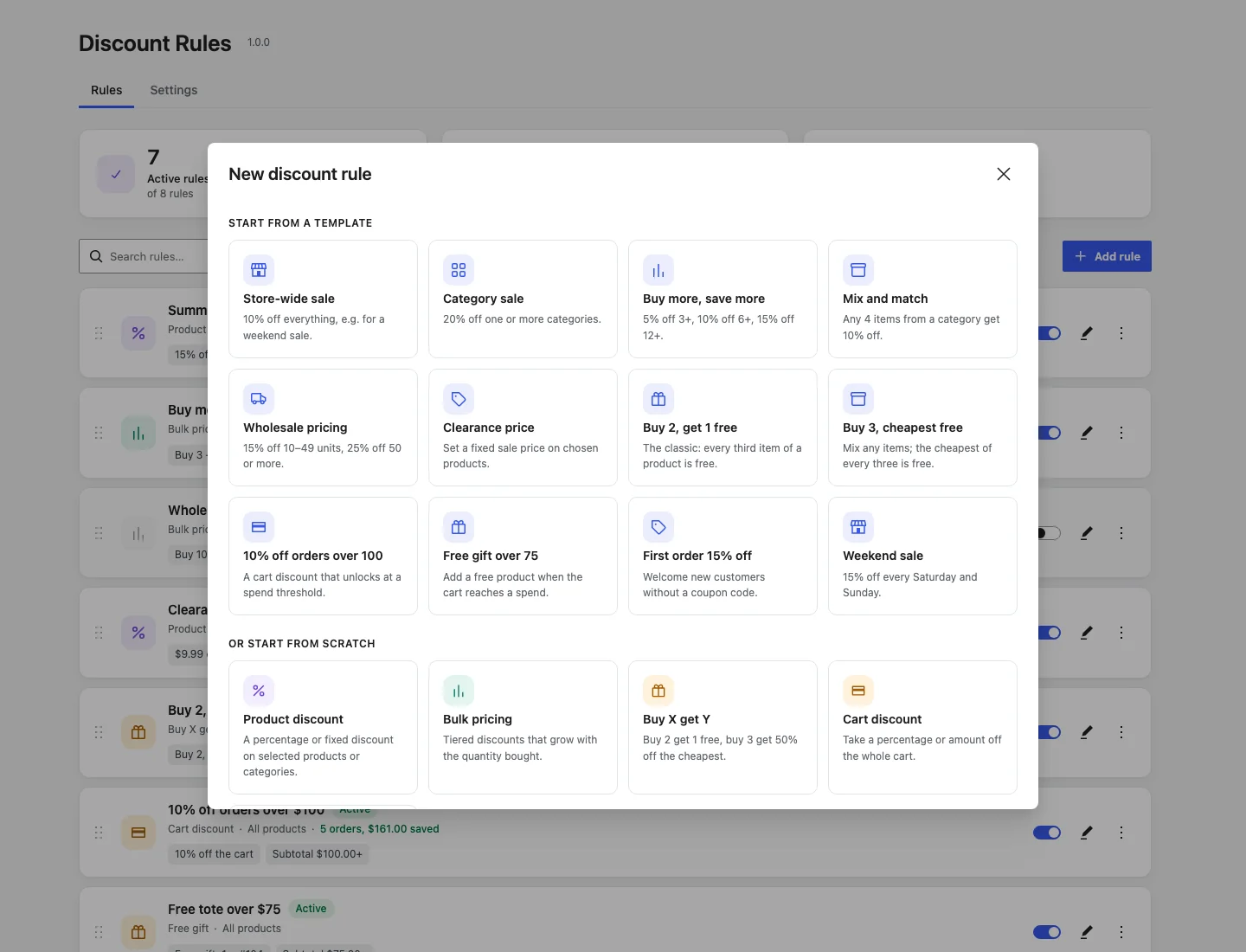This screenshot has height=952, width=1246.
Task: Choose the Weekend sale template title
Action: [883, 556]
